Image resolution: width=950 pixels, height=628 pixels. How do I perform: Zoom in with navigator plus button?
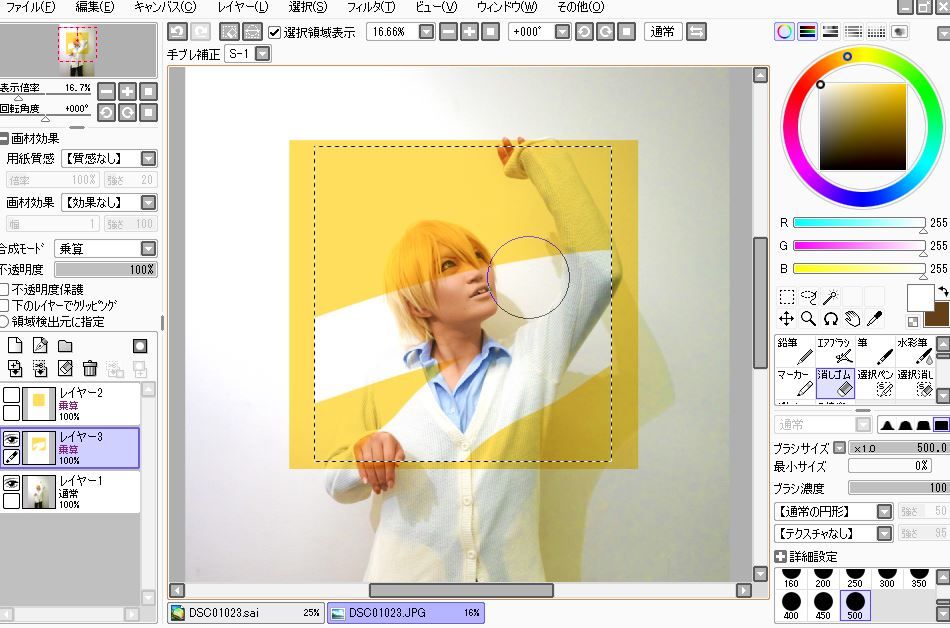(x=127, y=91)
